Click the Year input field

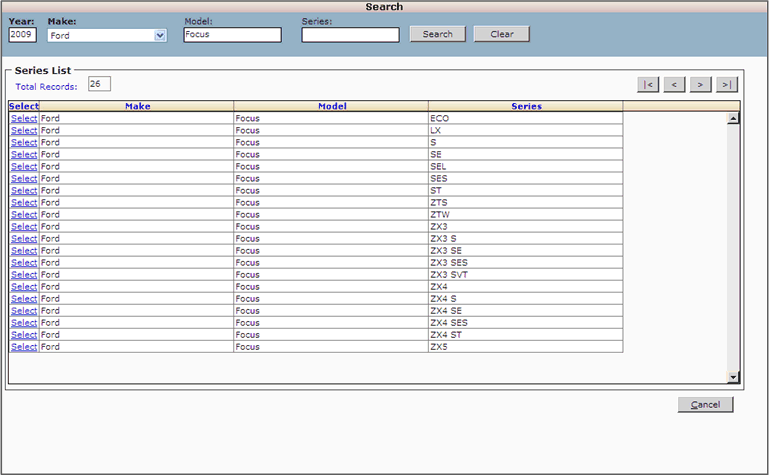[23, 34]
